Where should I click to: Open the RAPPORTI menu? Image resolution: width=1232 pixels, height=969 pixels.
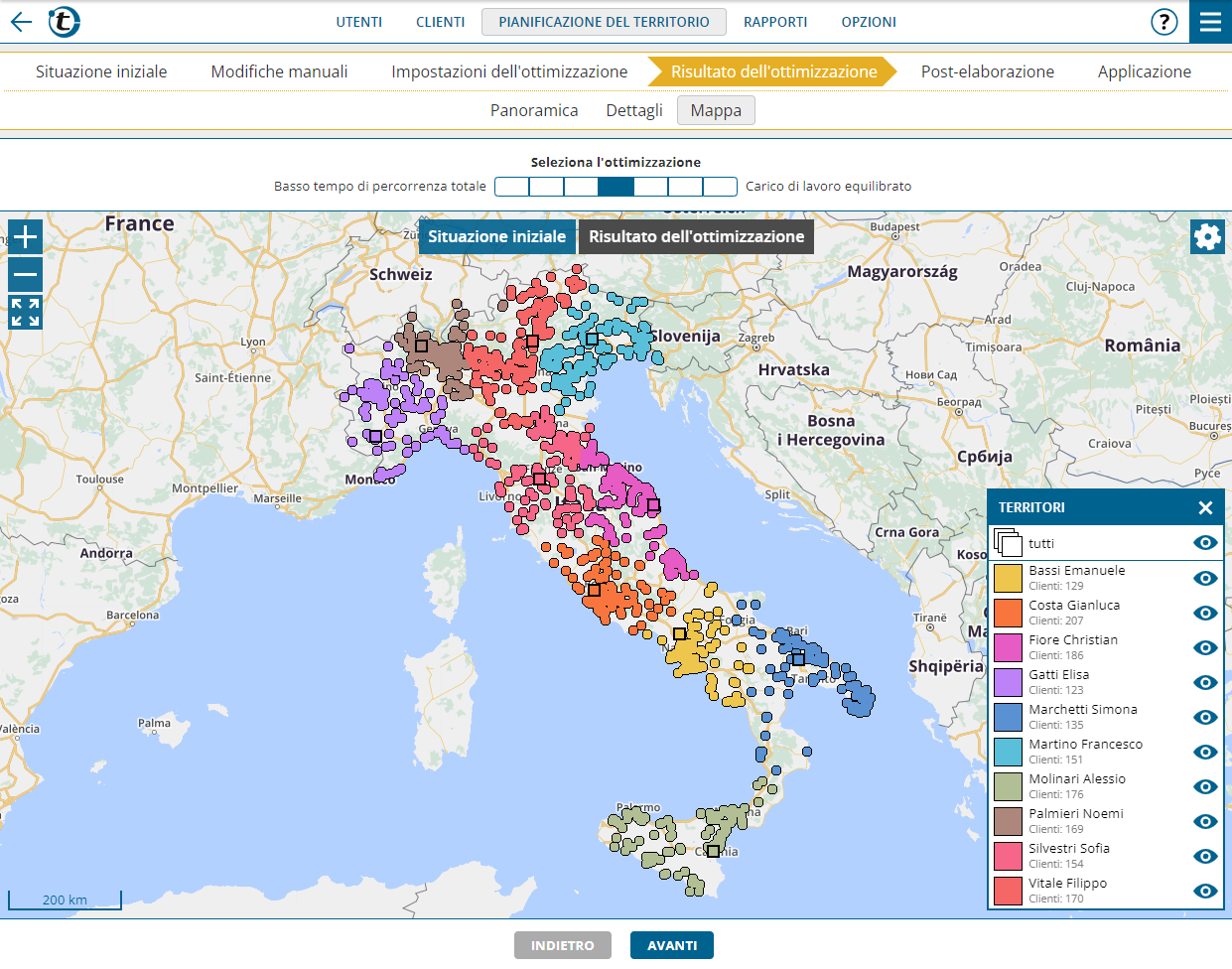click(775, 22)
